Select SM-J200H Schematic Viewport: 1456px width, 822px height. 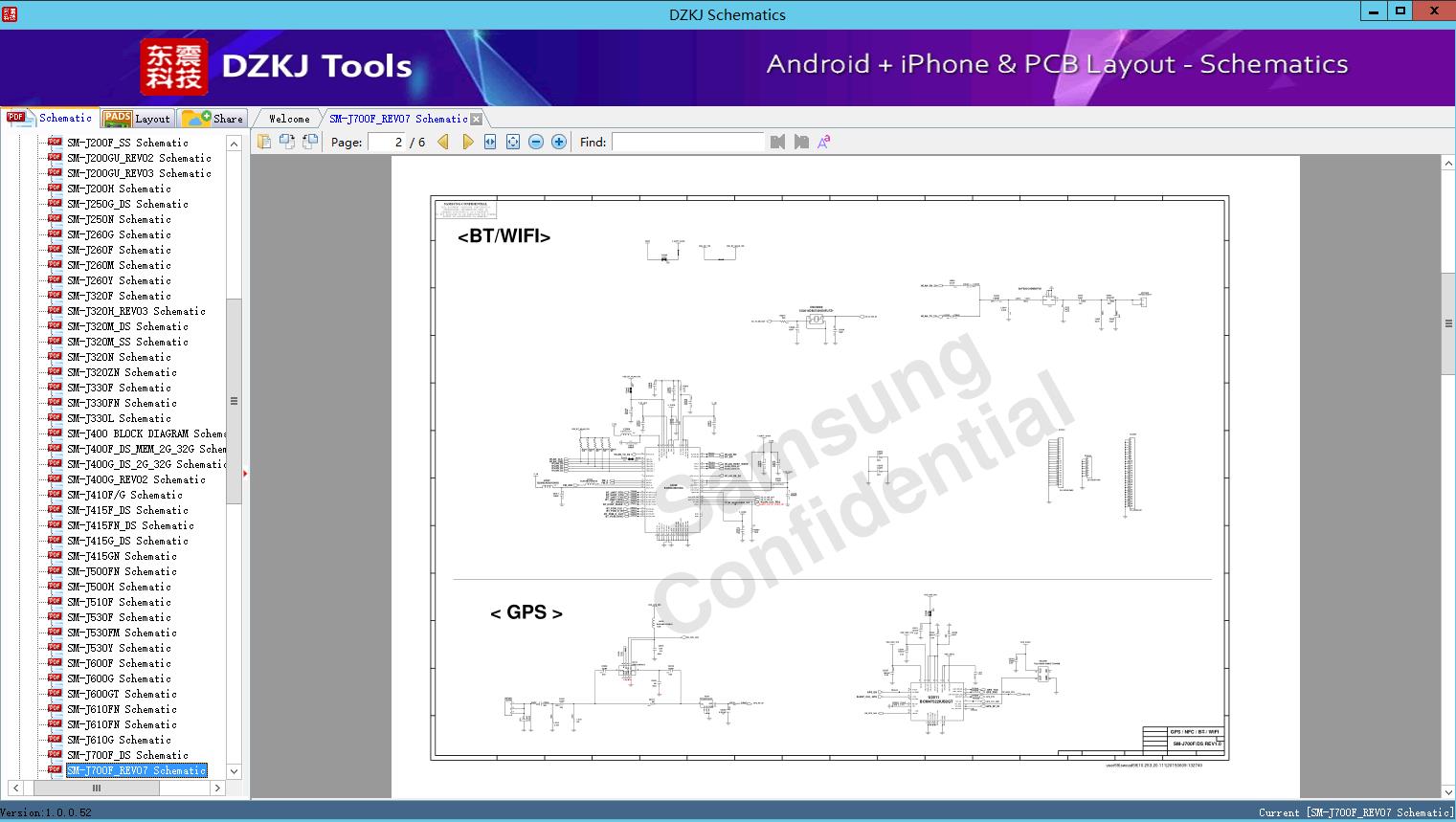point(119,189)
